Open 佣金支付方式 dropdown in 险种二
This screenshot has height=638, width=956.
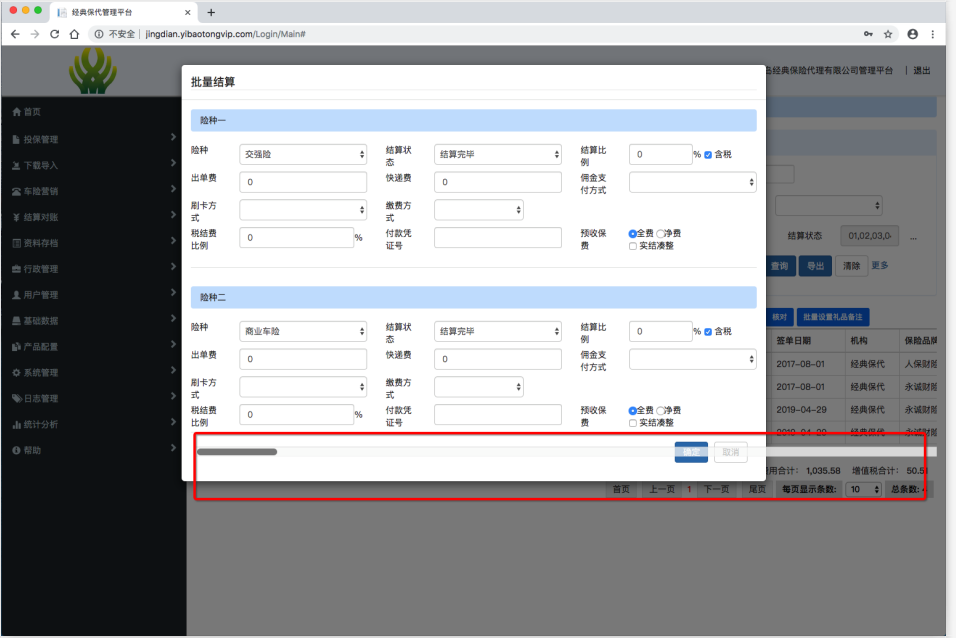click(x=693, y=359)
